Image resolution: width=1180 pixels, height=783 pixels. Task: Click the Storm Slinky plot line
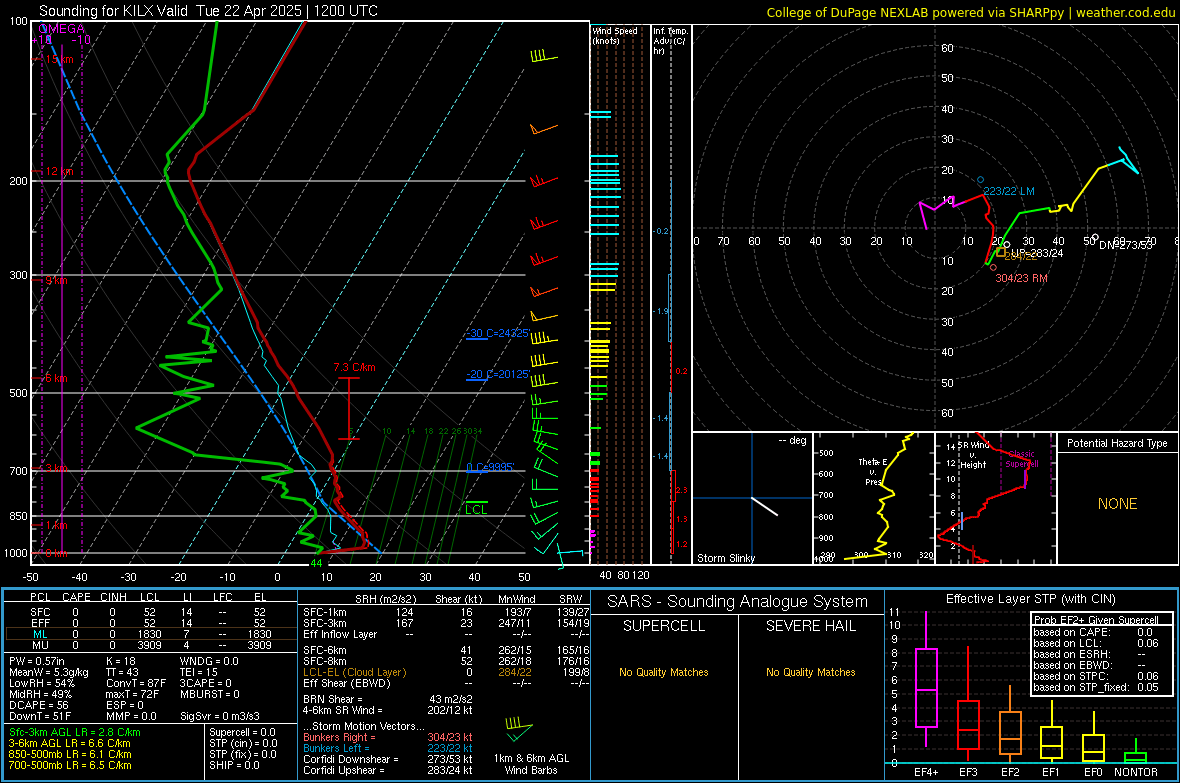[x=765, y=506]
